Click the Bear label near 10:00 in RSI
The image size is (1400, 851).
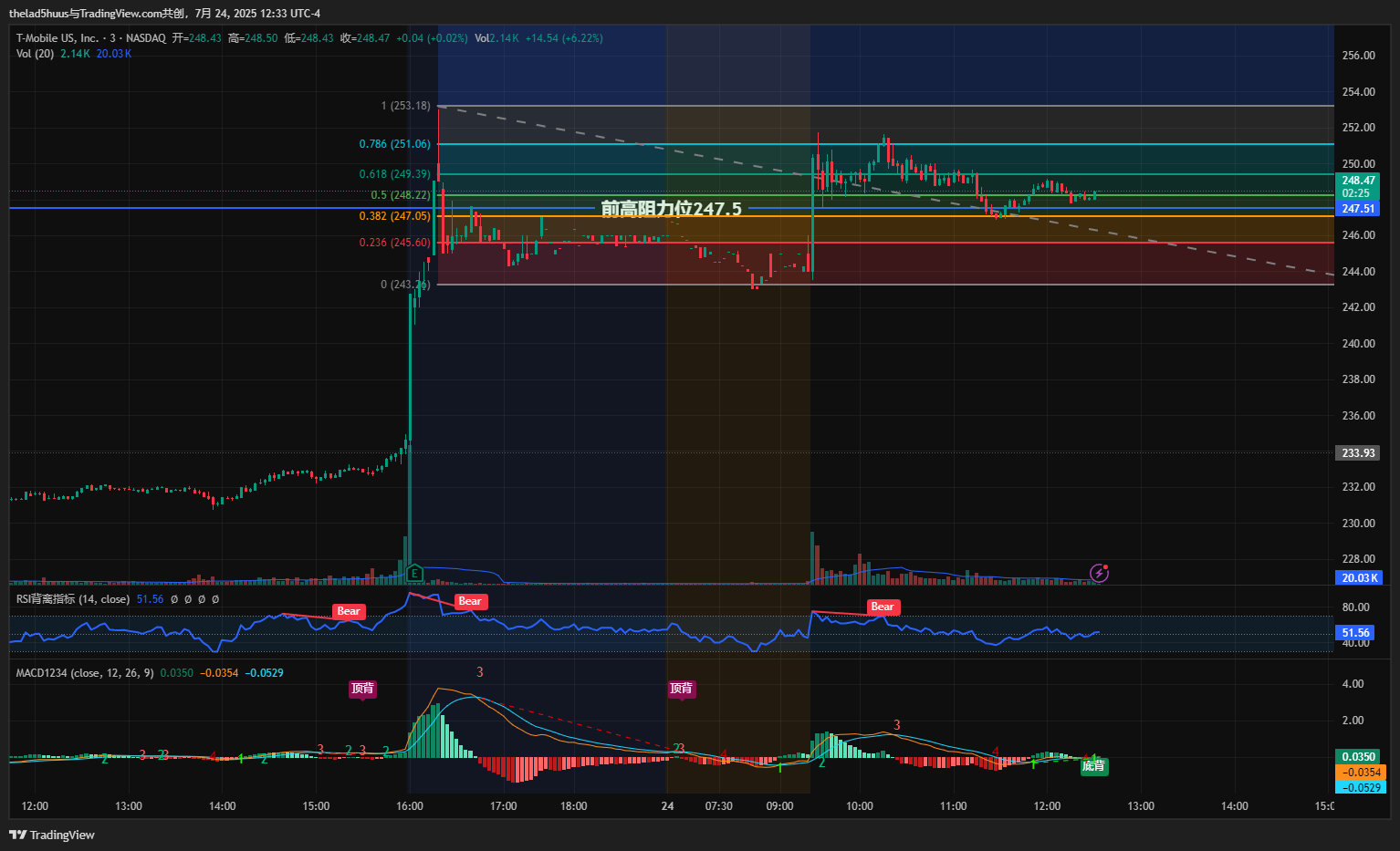tap(883, 607)
